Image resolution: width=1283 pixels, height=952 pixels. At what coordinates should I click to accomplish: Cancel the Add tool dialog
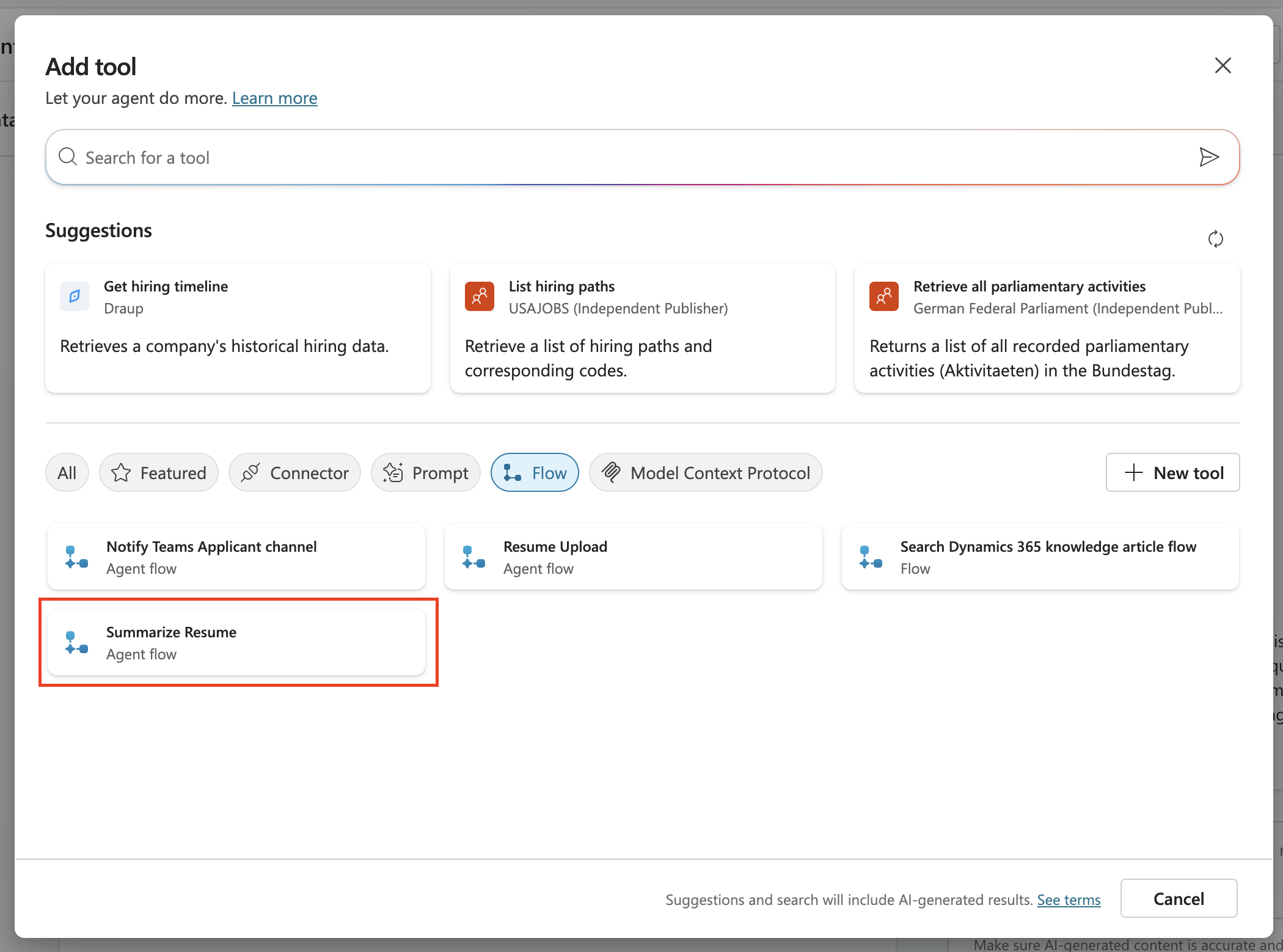[x=1178, y=898]
